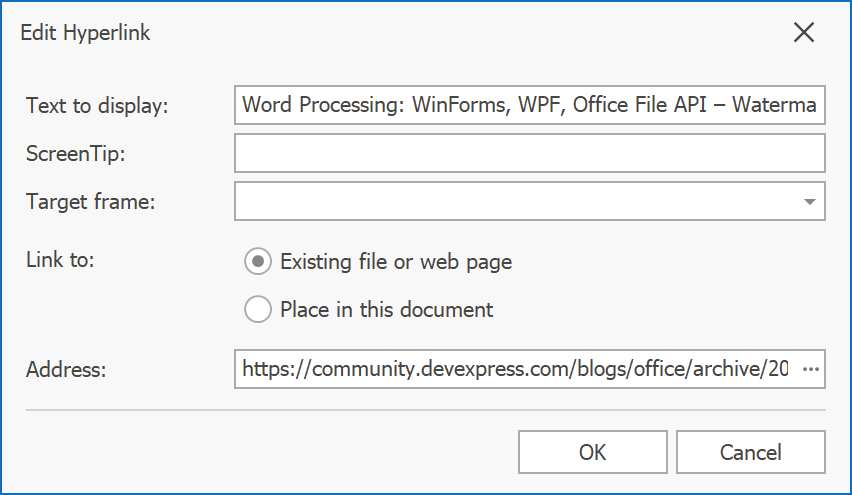This screenshot has height=495, width=852.
Task: Click the "Existing file or web page" option text
Action: coord(396,262)
